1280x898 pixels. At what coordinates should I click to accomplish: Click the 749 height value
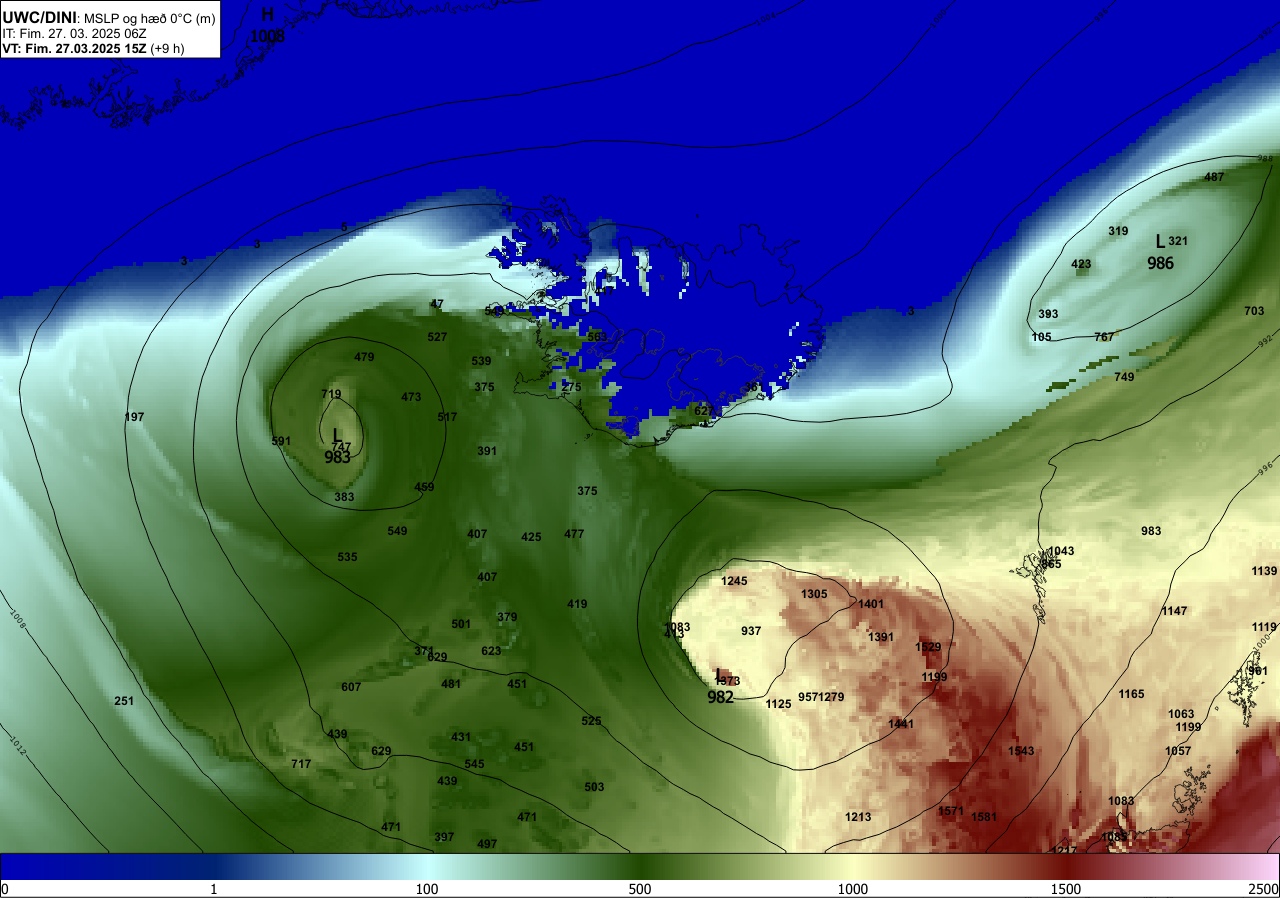(x=1124, y=377)
